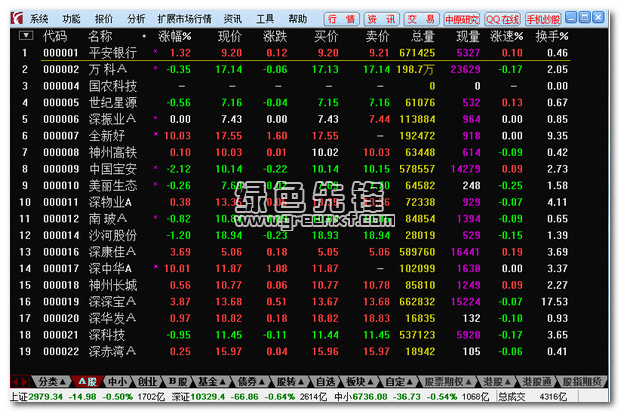Select stock 万科A row
Screen dimensions: 621x413
pyautogui.click(x=293, y=69)
